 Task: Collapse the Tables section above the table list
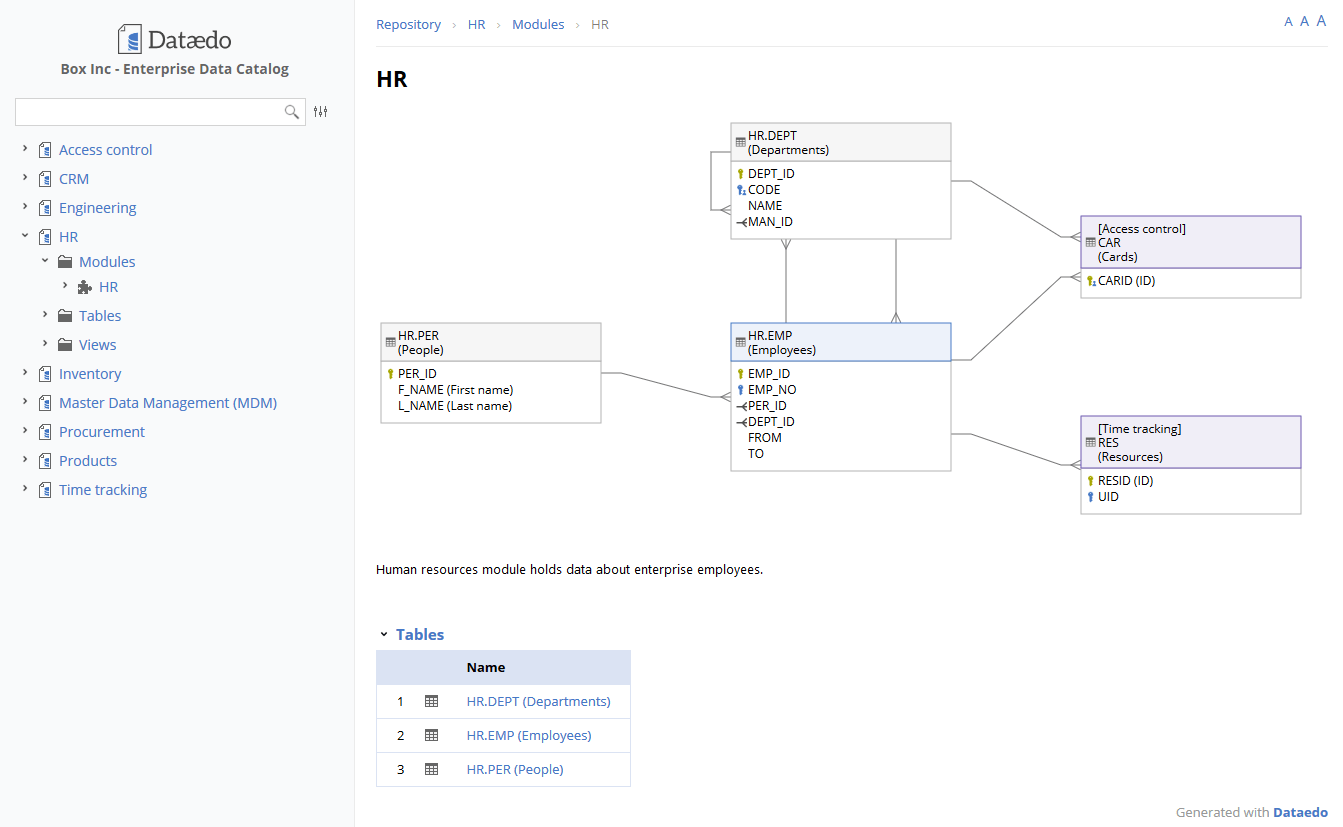click(x=383, y=634)
